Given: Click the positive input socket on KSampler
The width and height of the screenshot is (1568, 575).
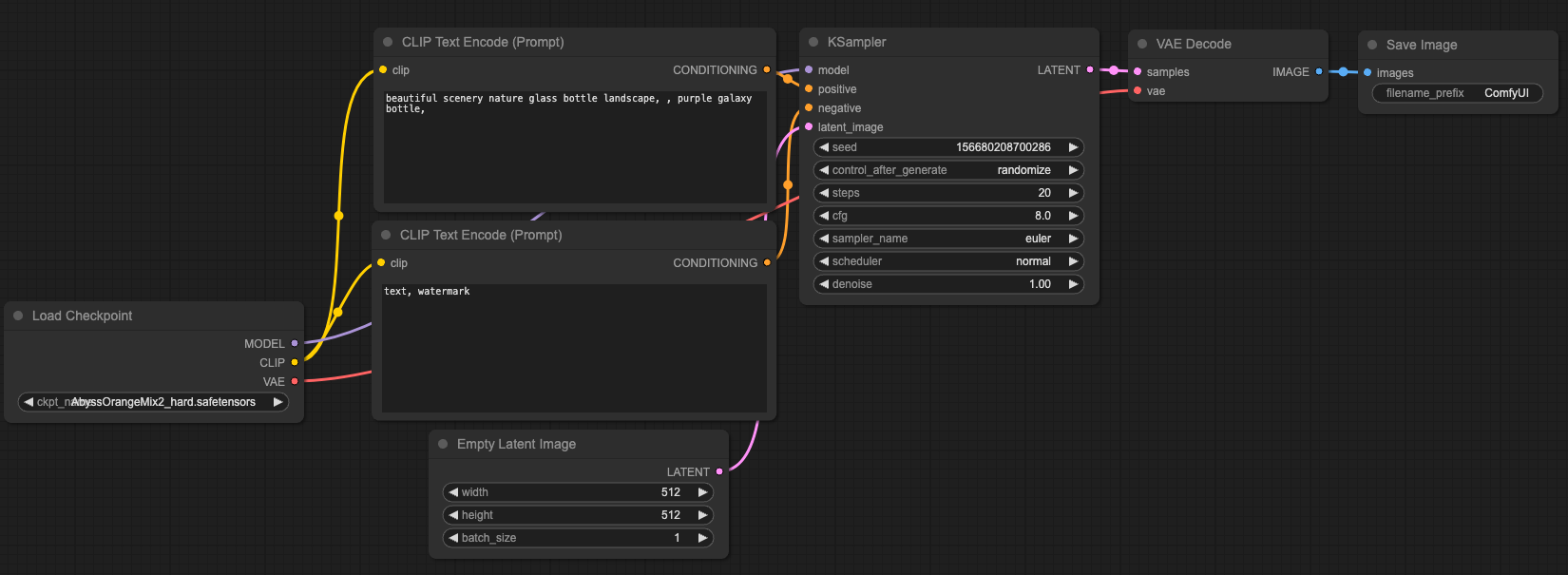Looking at the screenshot, I should point(809,88).
